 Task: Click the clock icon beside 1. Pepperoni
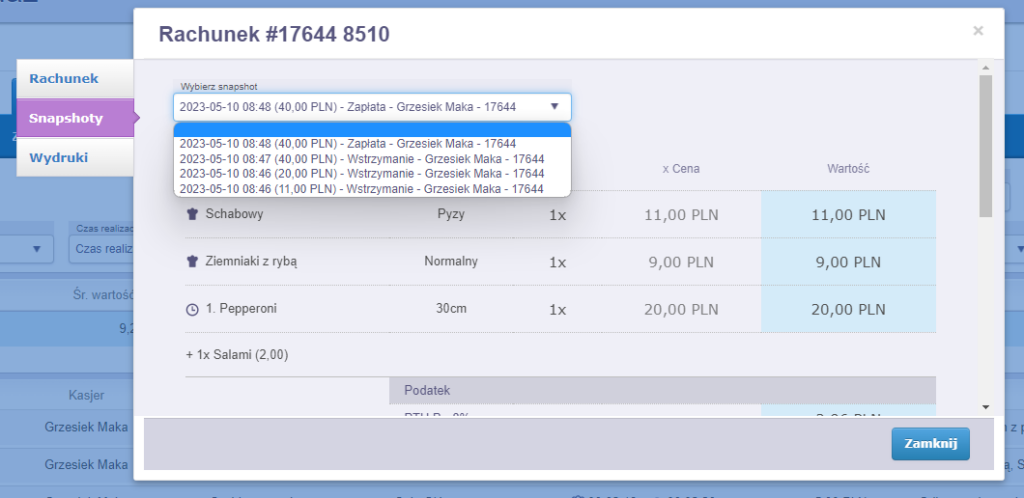[192, 309]
